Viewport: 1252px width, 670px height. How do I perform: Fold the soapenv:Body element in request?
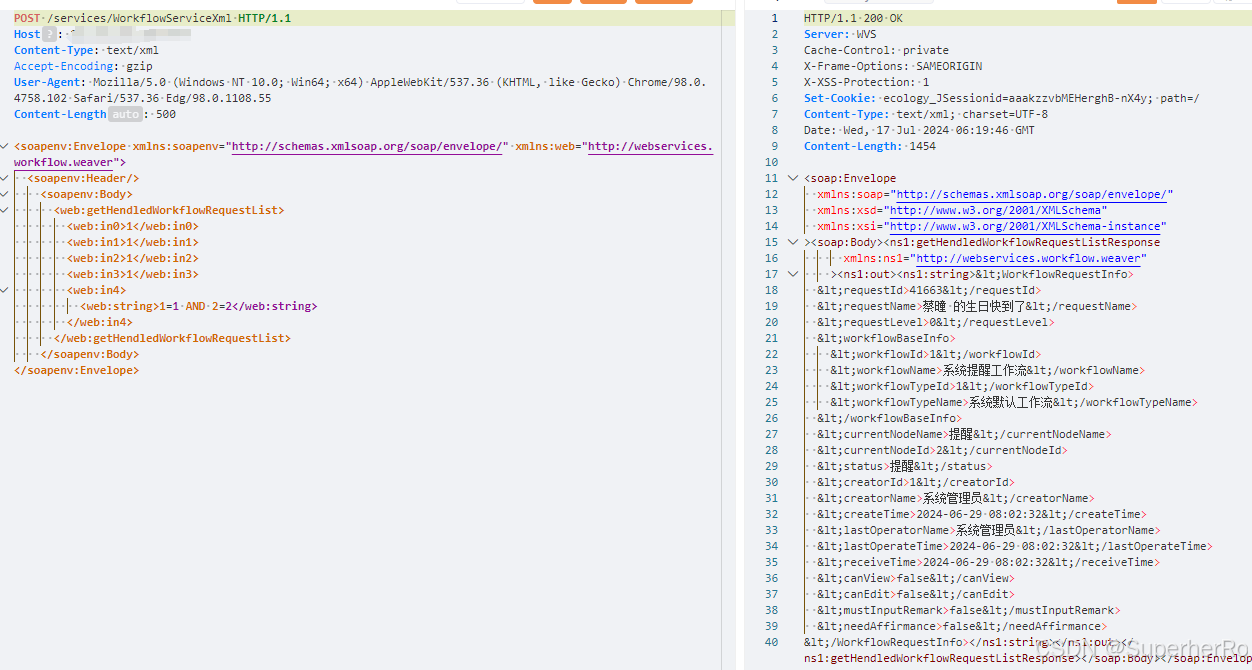(6, 194)
